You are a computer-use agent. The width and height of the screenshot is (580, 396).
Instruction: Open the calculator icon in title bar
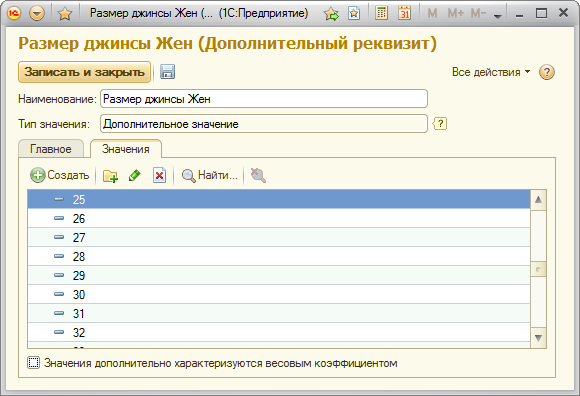click(381, 13)
